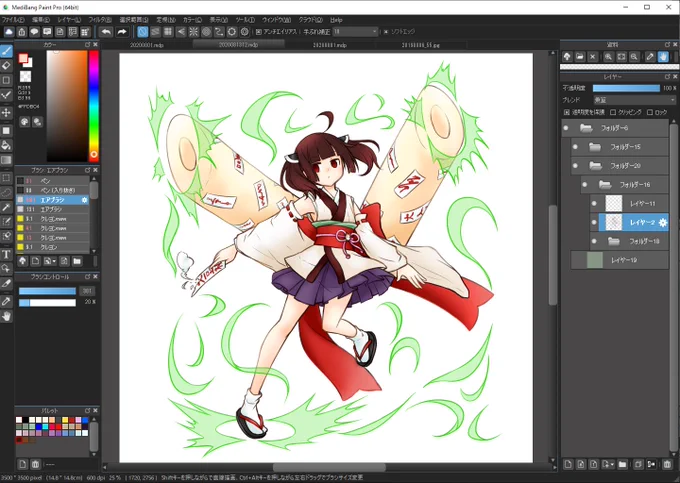
Task: Select the Text tool
Action: 6,255
